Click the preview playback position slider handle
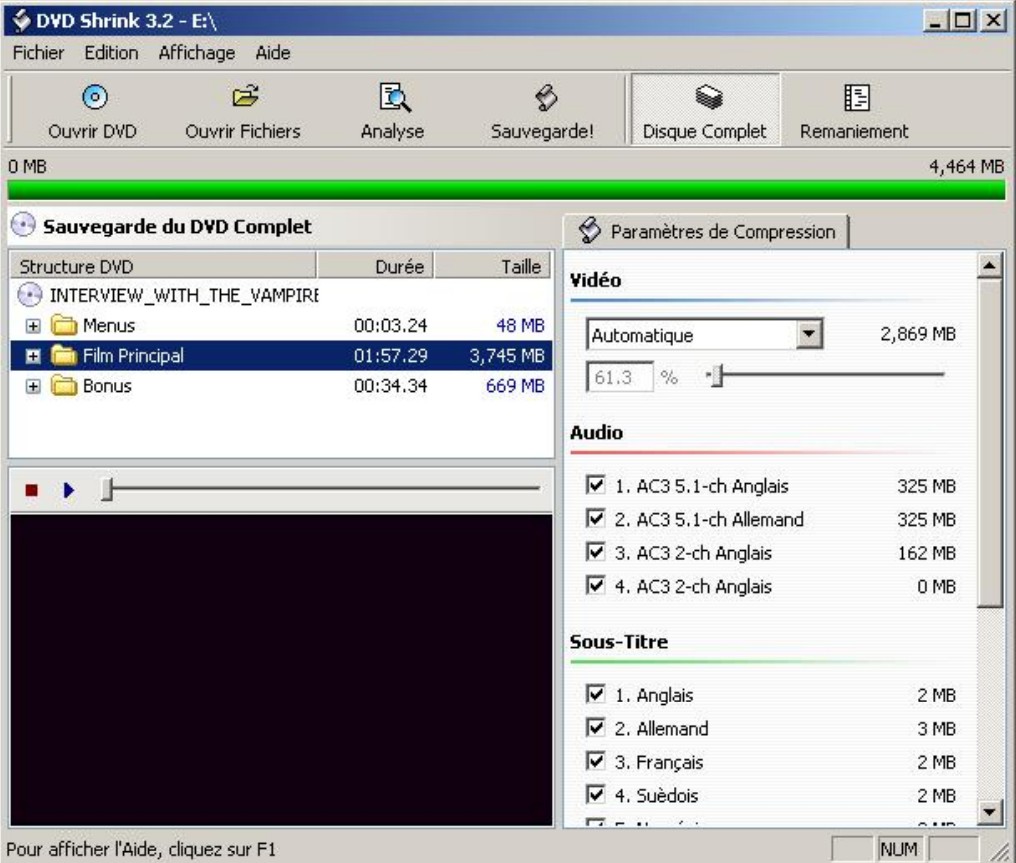The height and width of the screenshot is (863, 1016). (x=108, y=489)
